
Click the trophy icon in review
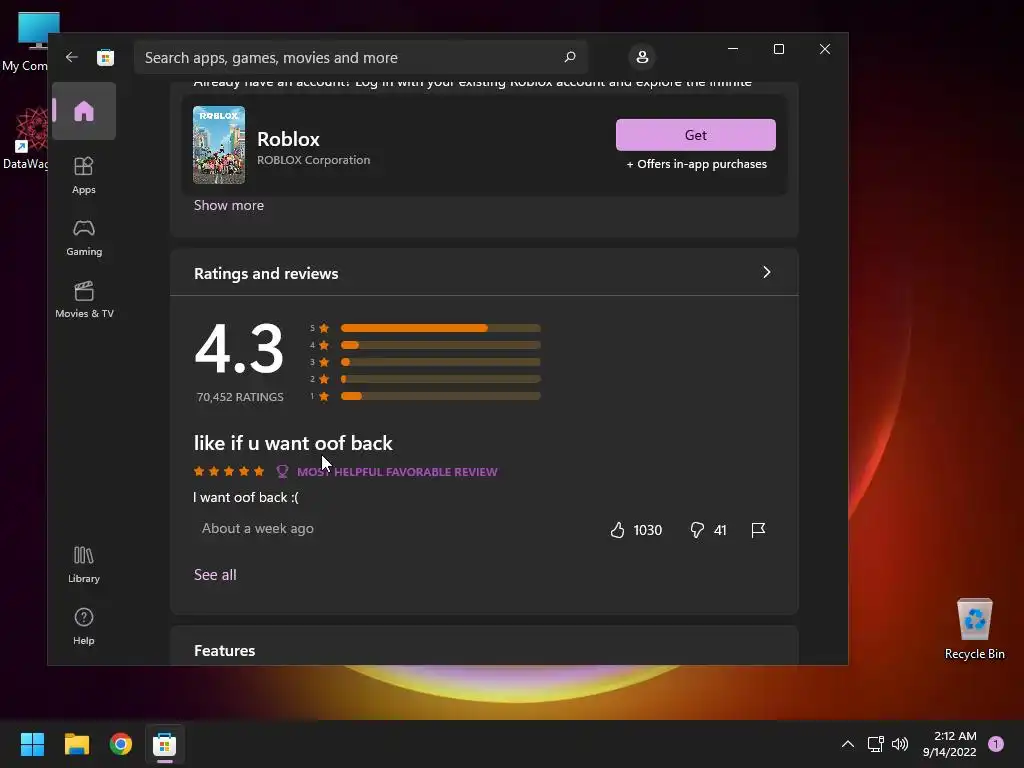click(x=282, y=472)
